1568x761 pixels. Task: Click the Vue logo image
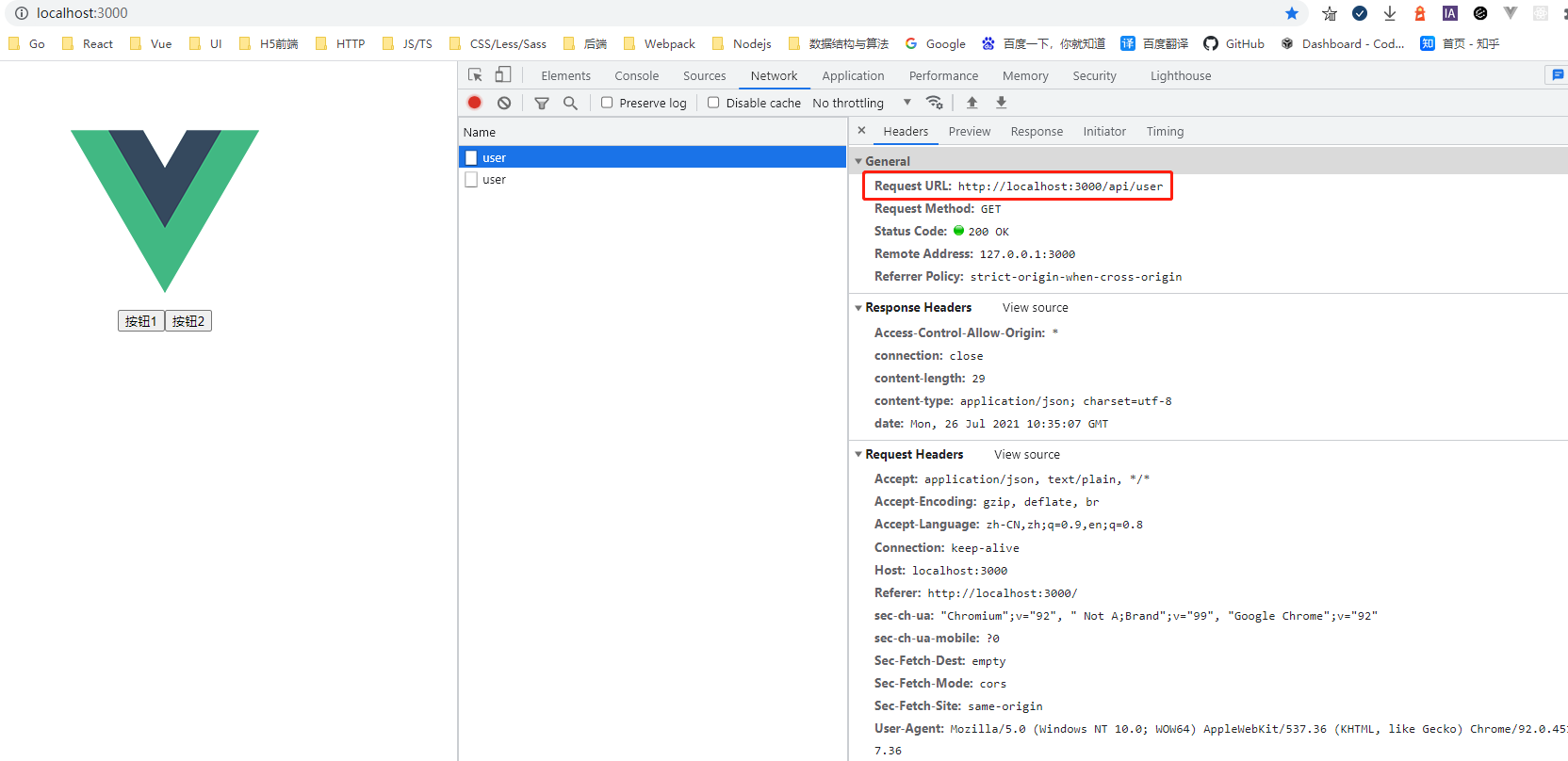click(x=165, y=211)
